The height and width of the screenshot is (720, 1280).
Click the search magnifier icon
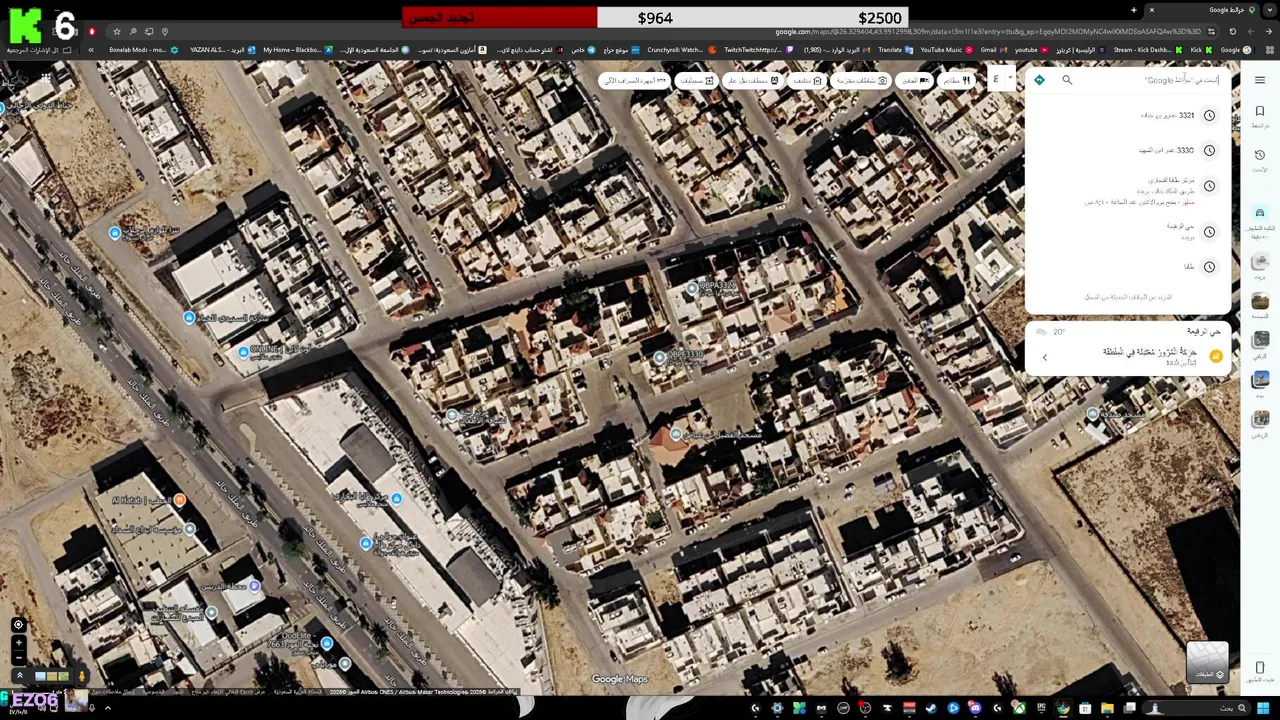point(1067,80)
